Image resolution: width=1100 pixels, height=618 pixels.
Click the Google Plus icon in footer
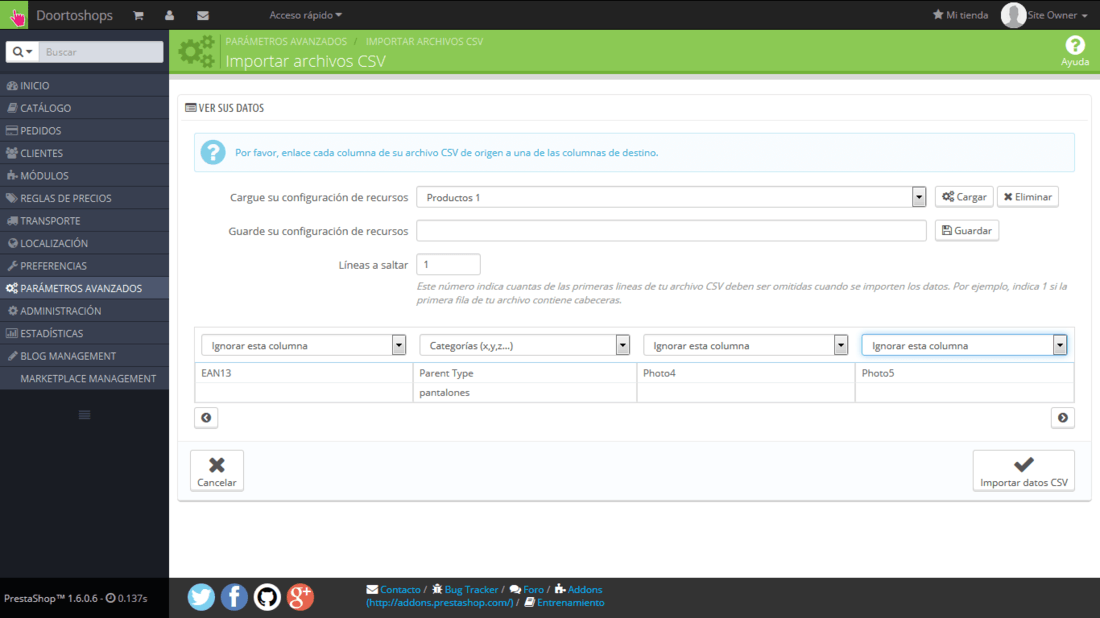click(300, 597)
